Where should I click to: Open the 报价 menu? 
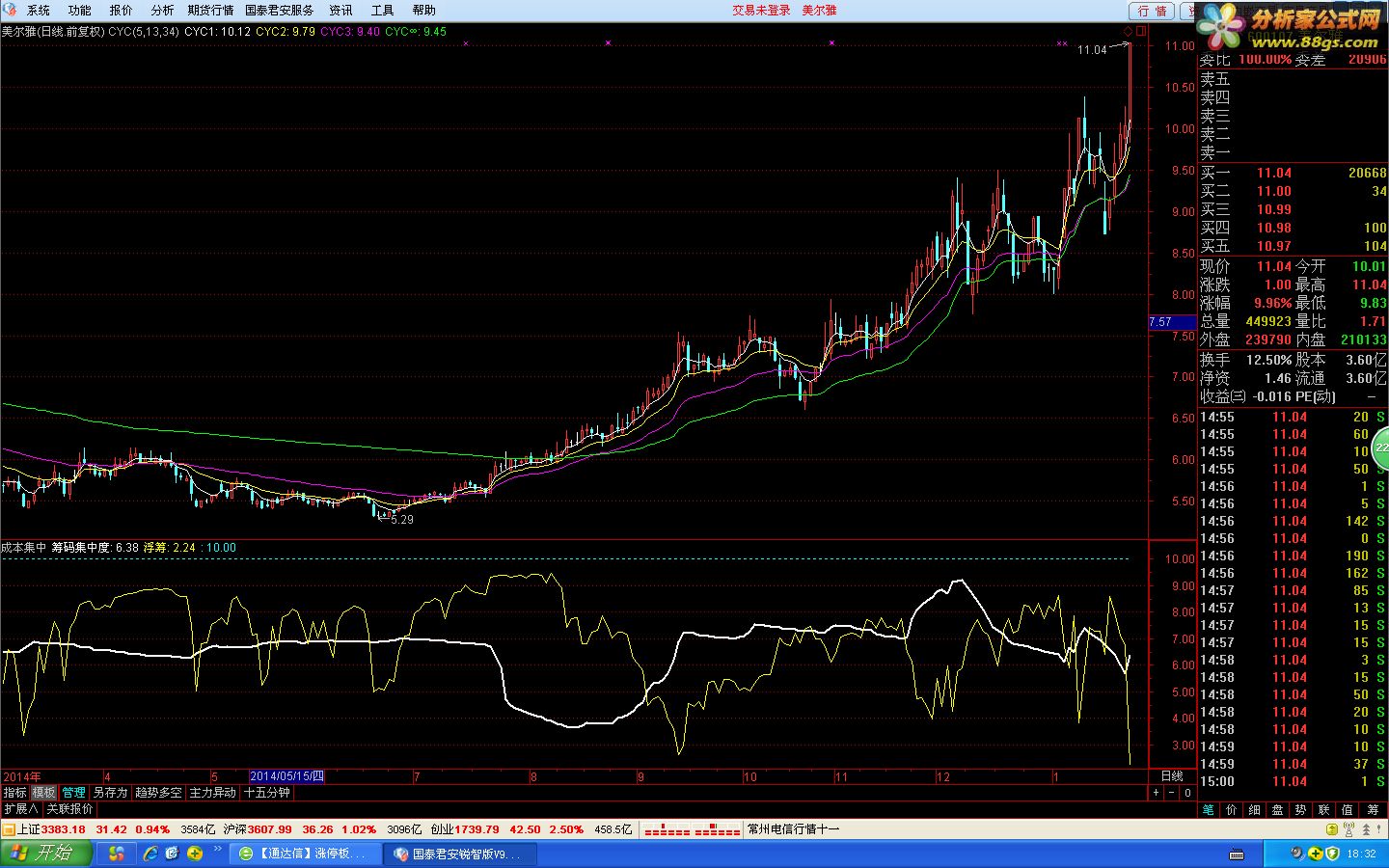pos(121,10)
